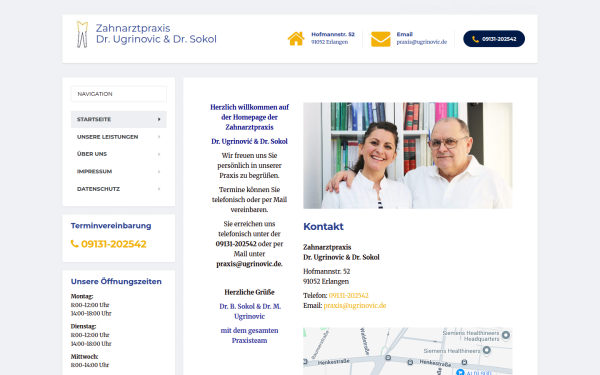Expand Über Uns chevron
The image size is (600, 375).
[159, 154]
